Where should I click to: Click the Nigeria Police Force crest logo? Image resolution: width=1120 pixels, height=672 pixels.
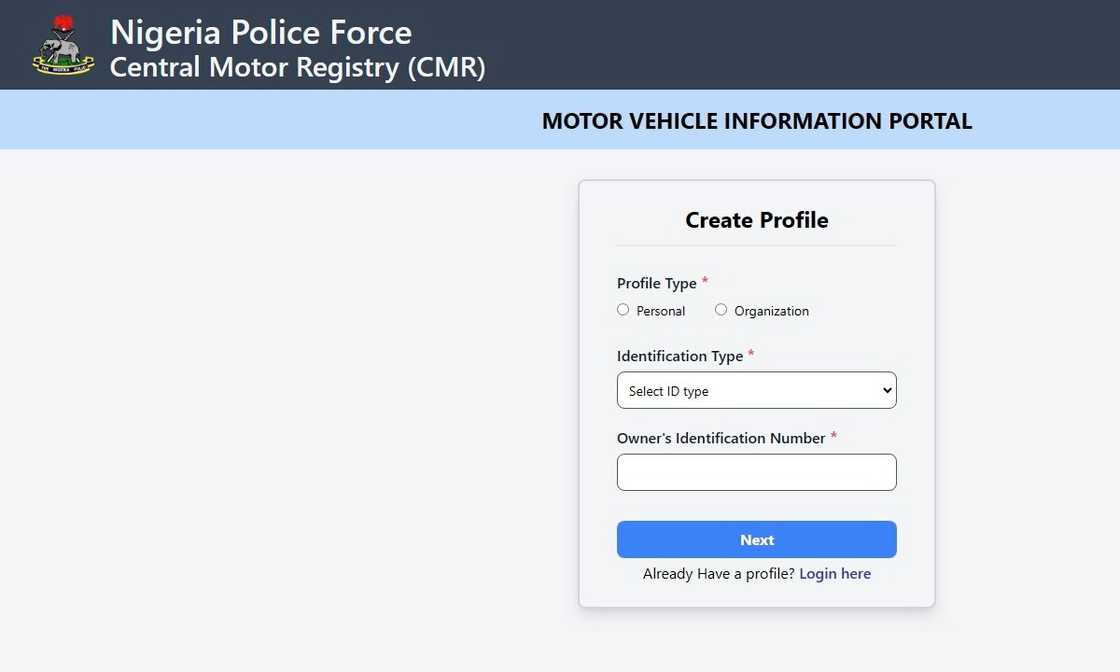[x=63, y=45]
